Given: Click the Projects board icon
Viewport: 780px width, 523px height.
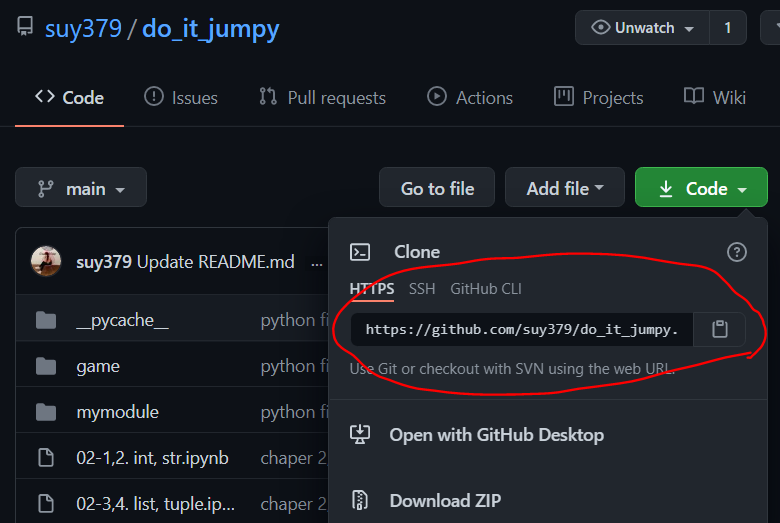Looking at the screenshot, I should [x=564, y=96].
